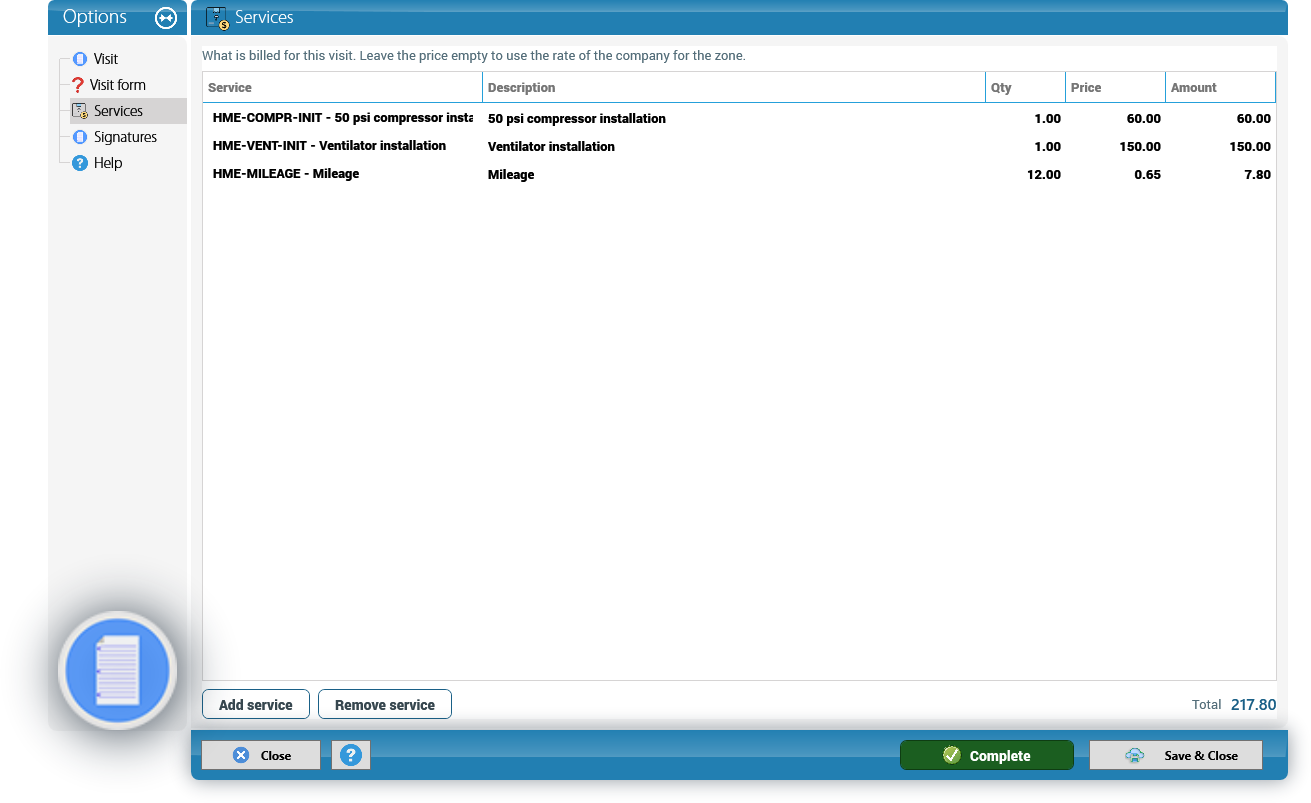Click the Remove service button
This screenshot has height=803, width=1311.
pos(385,704)
